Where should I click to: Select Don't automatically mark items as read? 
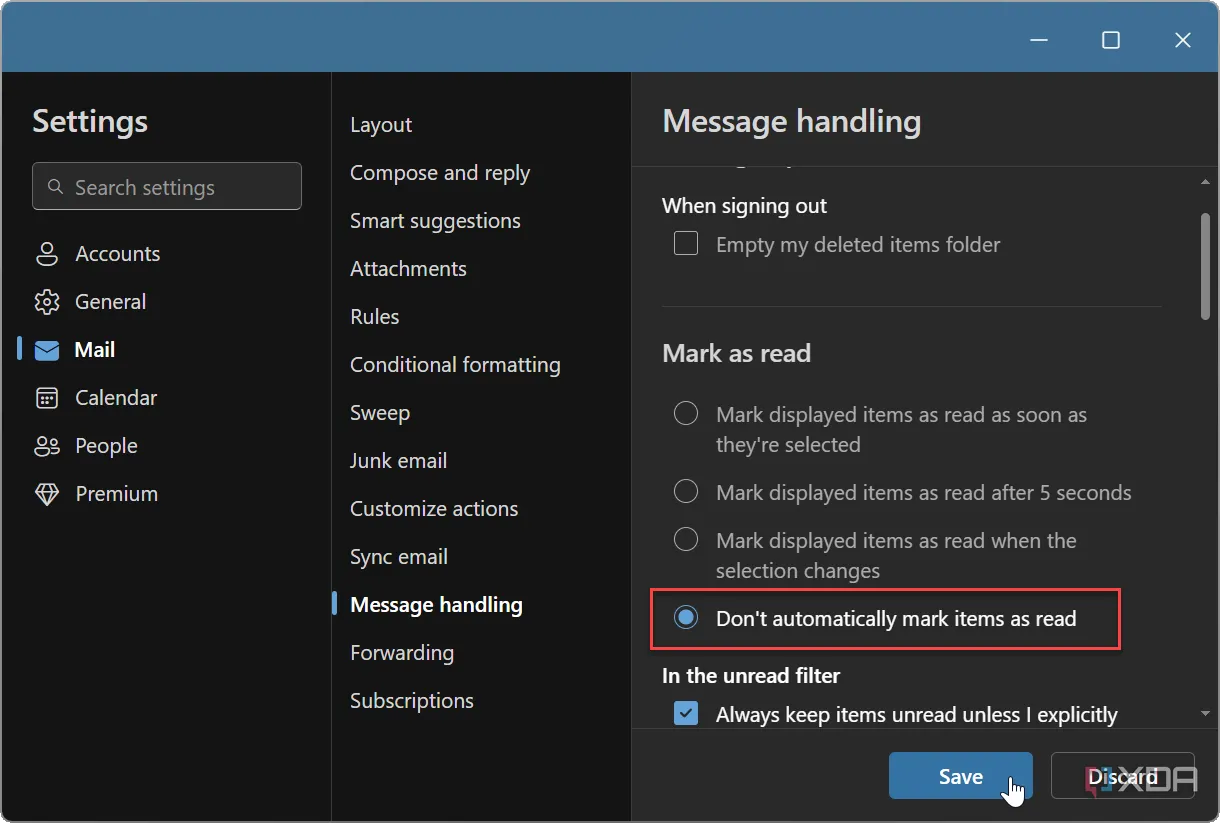[x=686, y=617]
